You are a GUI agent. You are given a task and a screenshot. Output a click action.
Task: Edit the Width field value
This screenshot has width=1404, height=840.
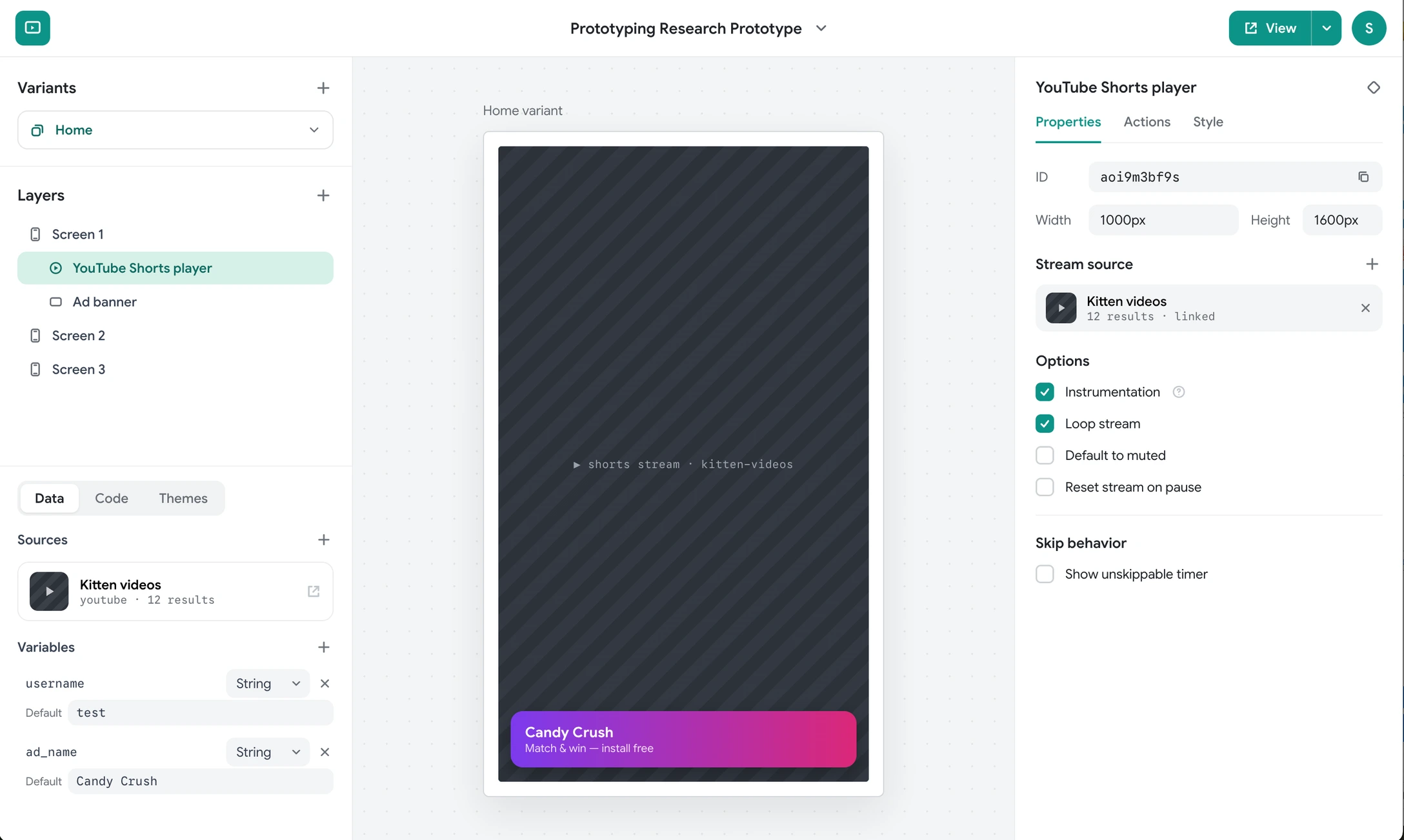click(x=1163, y=220)
